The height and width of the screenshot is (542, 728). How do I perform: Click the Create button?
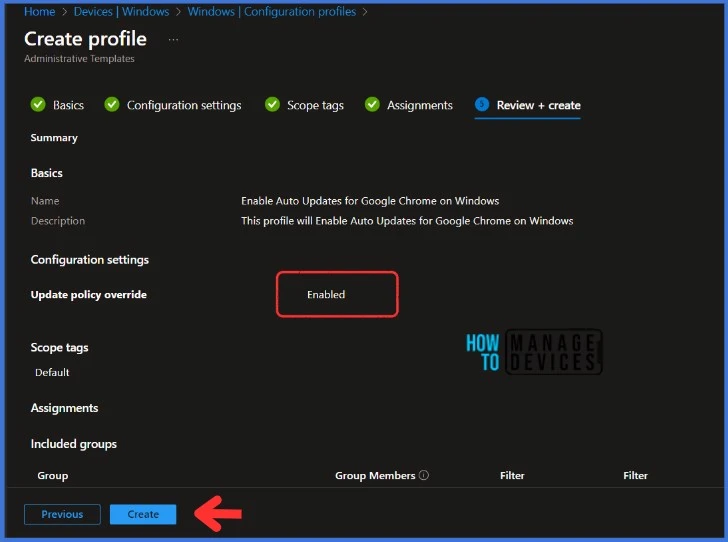(143, 514)
